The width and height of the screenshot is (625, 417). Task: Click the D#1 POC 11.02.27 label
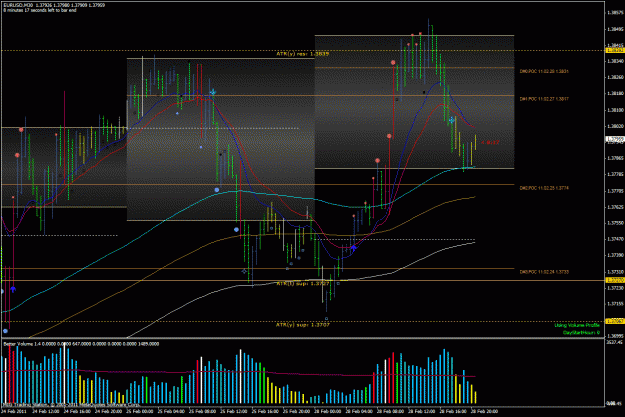point(544,99)
